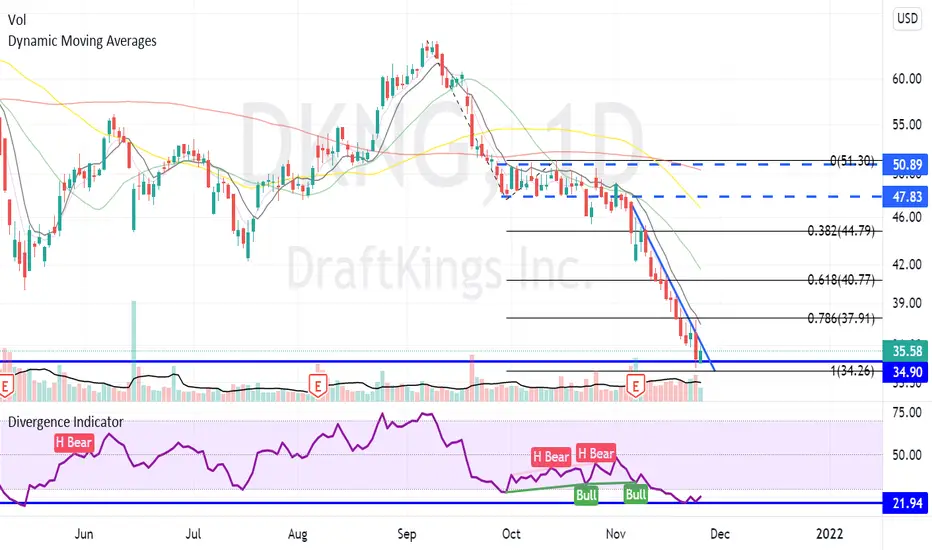The height and width of the screenshot is (550, 932).
Task: Select the 34.90 blue price label
Action: [906, 372]
